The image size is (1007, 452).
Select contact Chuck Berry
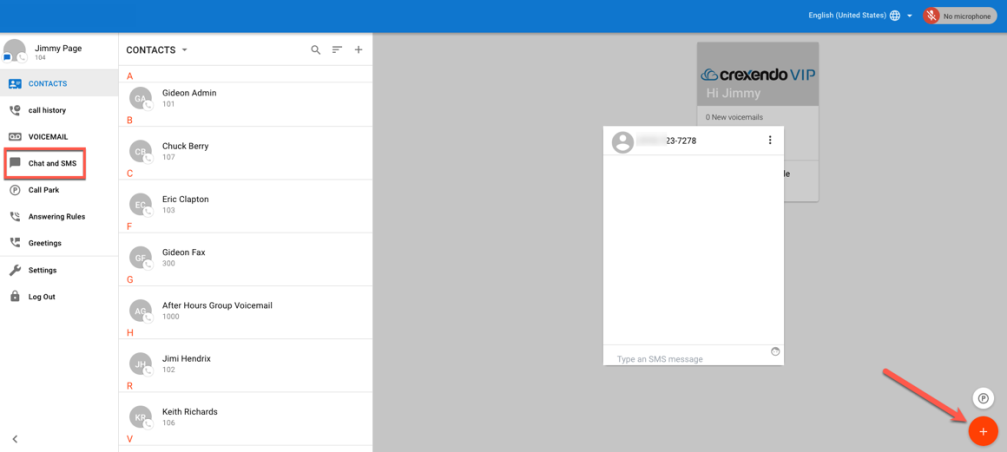click(246, 152)
